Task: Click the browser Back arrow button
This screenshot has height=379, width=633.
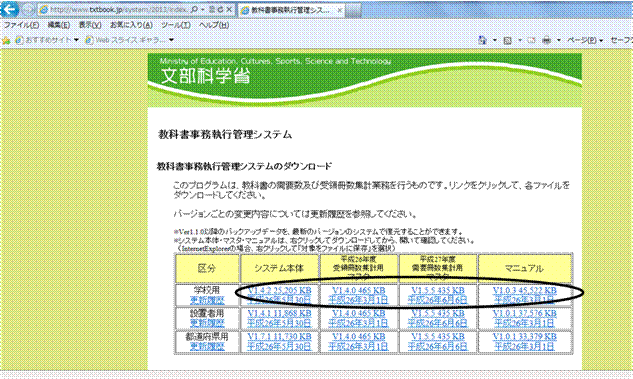Action: (9, 9)
